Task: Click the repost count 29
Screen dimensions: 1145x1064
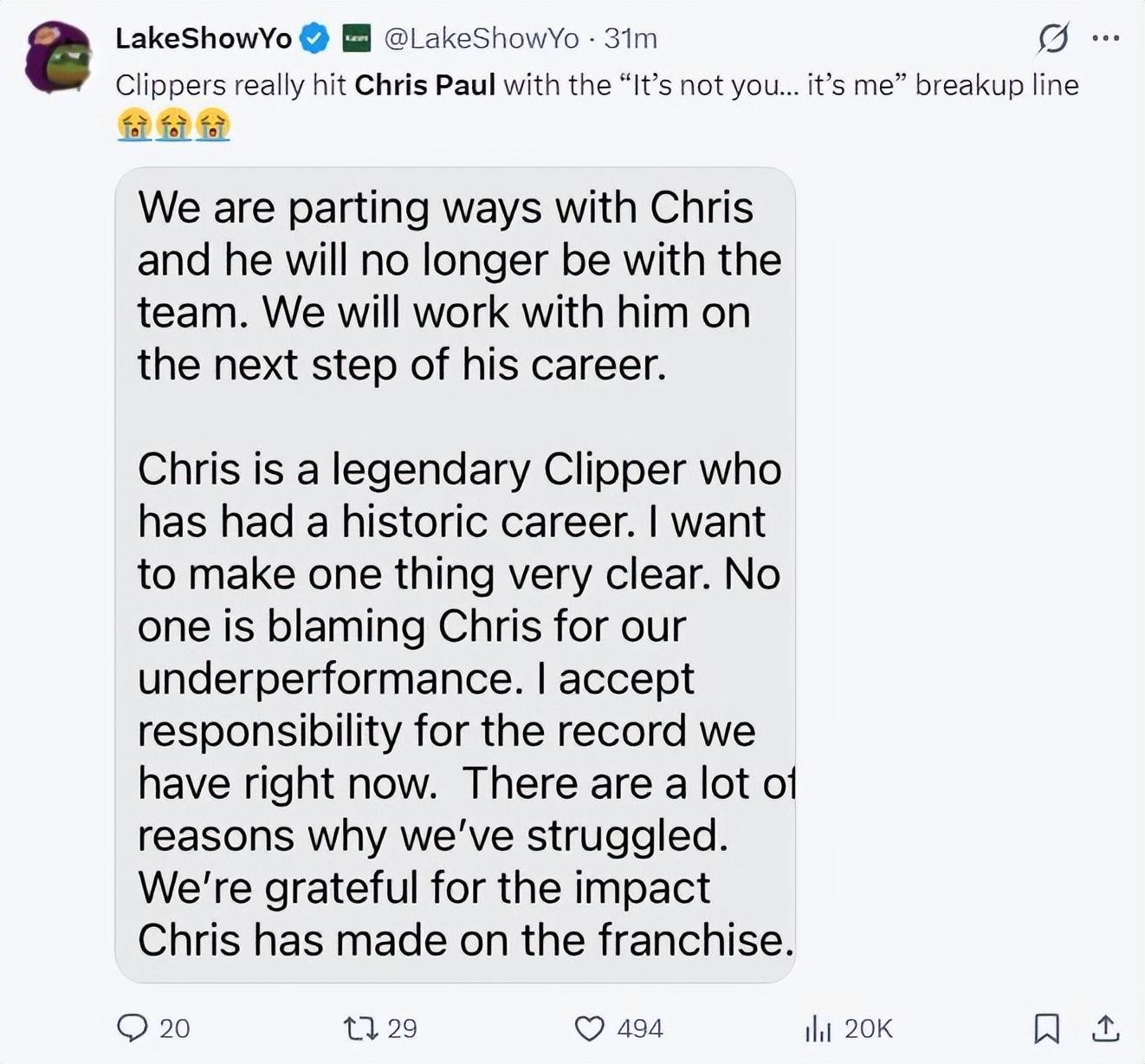Action: point(402,1028)
